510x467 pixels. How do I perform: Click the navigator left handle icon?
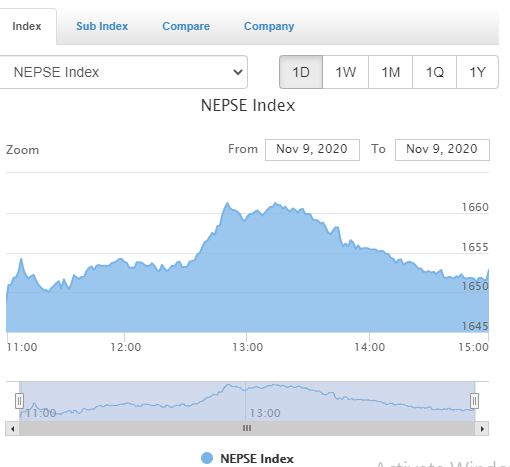(x=19, y=401)
